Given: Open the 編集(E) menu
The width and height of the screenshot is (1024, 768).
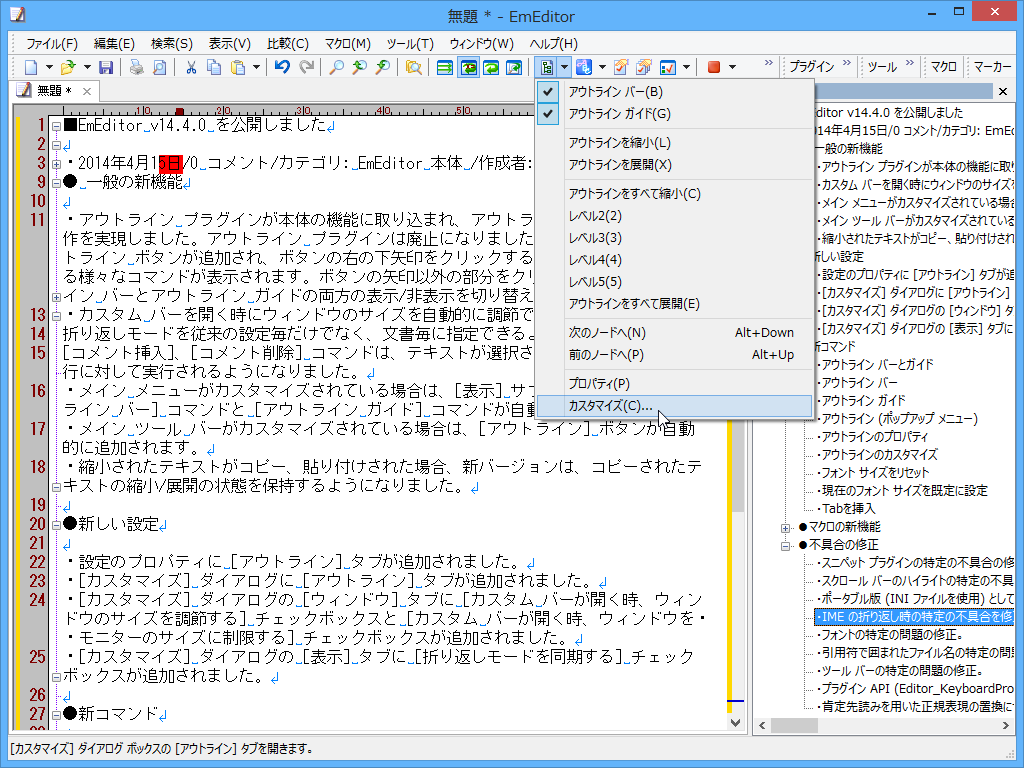Looking at the screenshot, I should coord(114,44).
